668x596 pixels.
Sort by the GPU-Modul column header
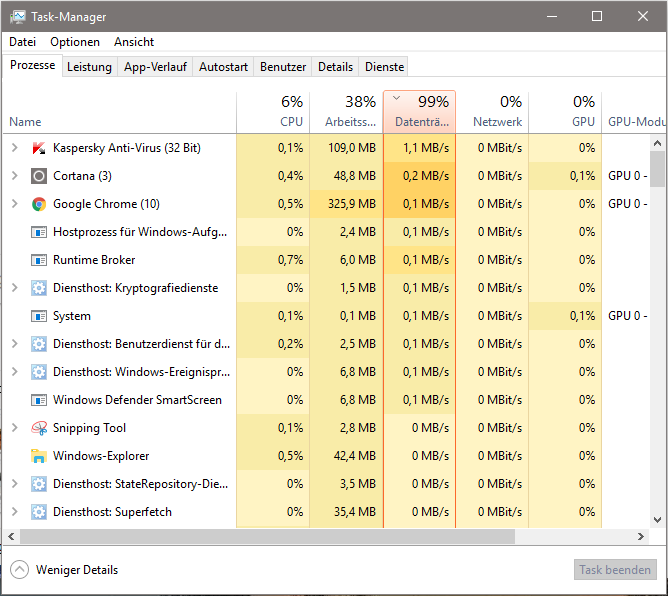tap(634, 112)
